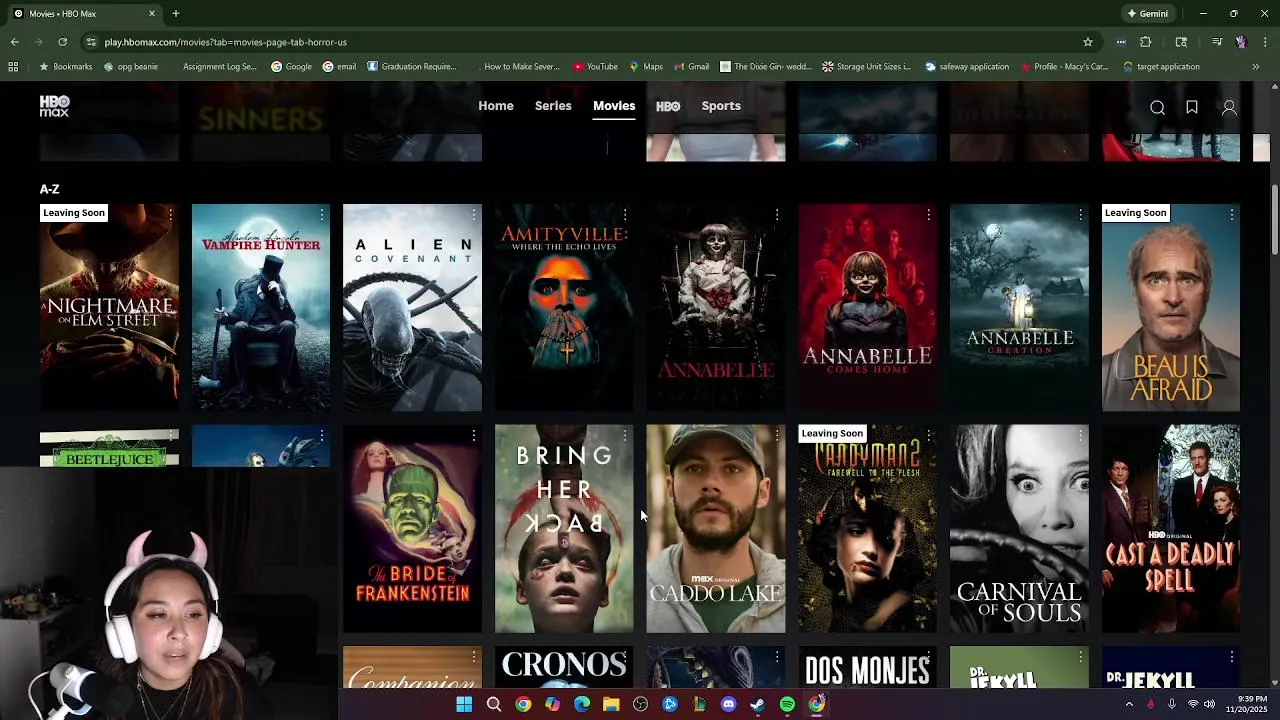Open a new Chrome tab
Image resolution: width=1280 pixels, height=720 pixels.
tap(175, 14)
